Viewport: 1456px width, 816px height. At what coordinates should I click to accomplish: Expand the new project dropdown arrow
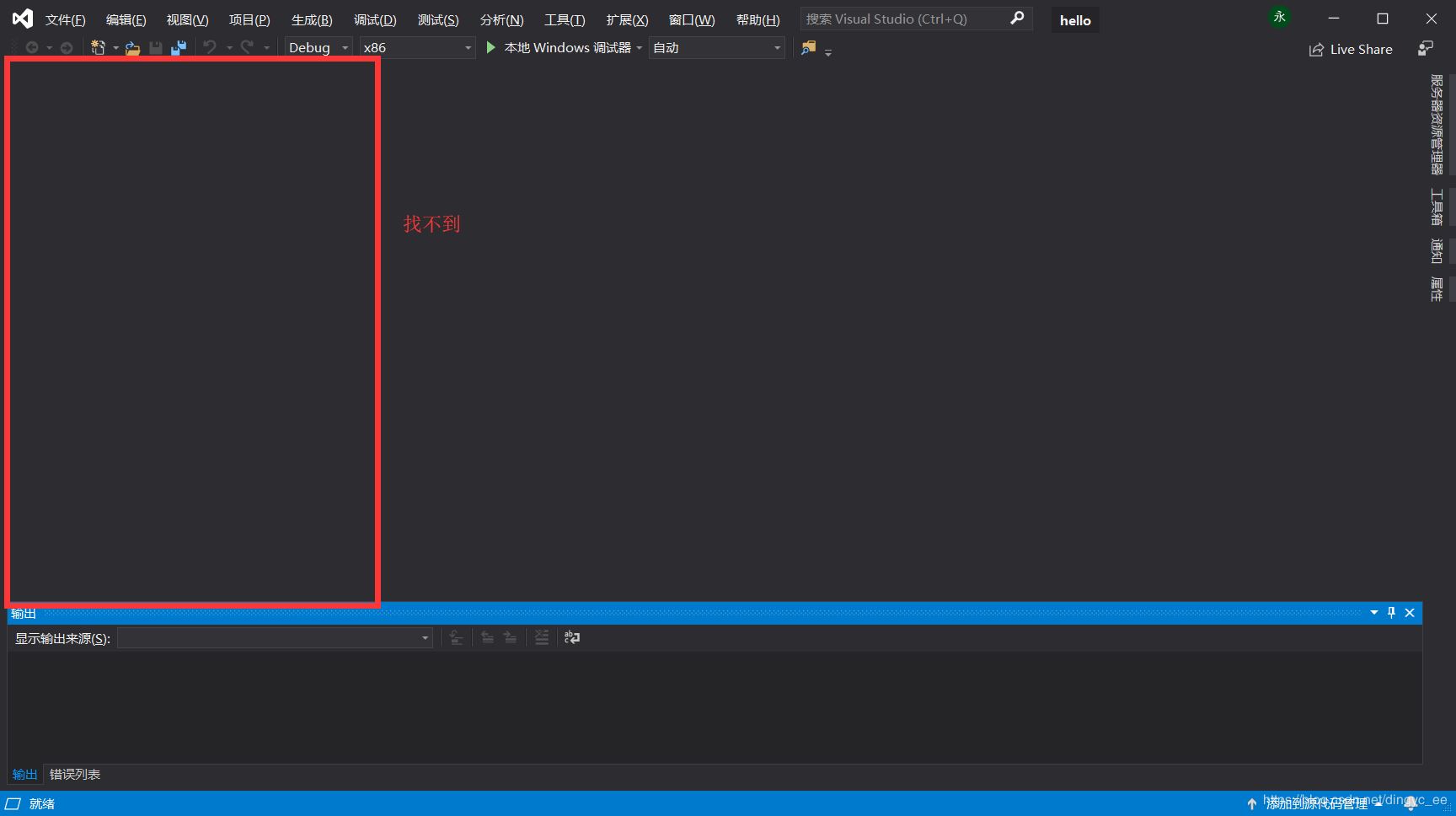(115, 48)
